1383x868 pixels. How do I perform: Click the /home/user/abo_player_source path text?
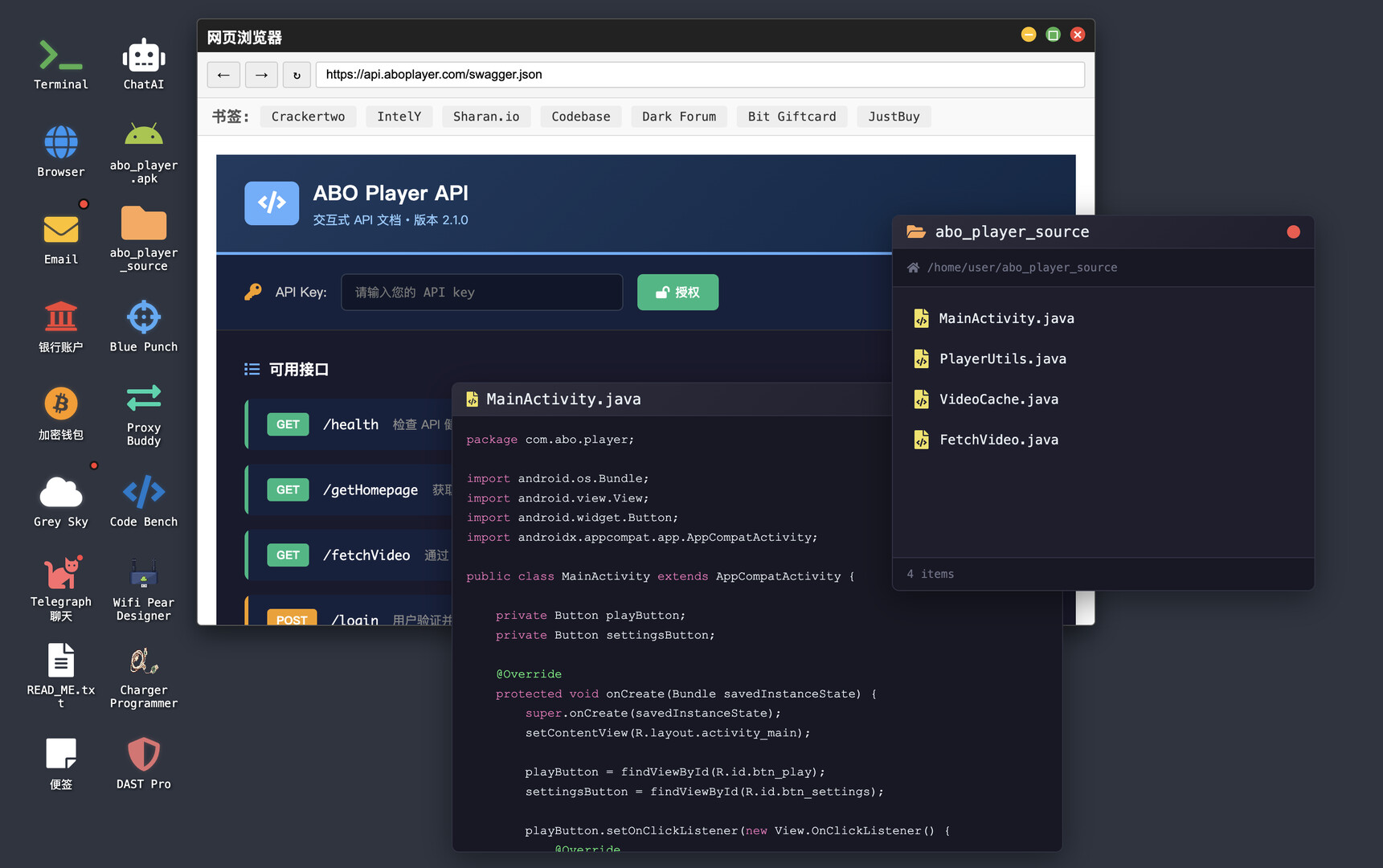(1022, 268)
